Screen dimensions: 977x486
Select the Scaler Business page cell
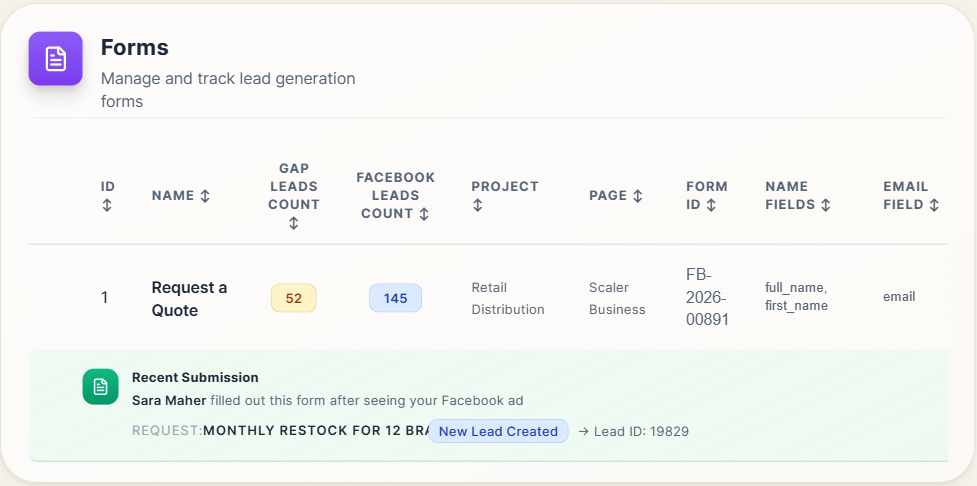click(617, 298)
